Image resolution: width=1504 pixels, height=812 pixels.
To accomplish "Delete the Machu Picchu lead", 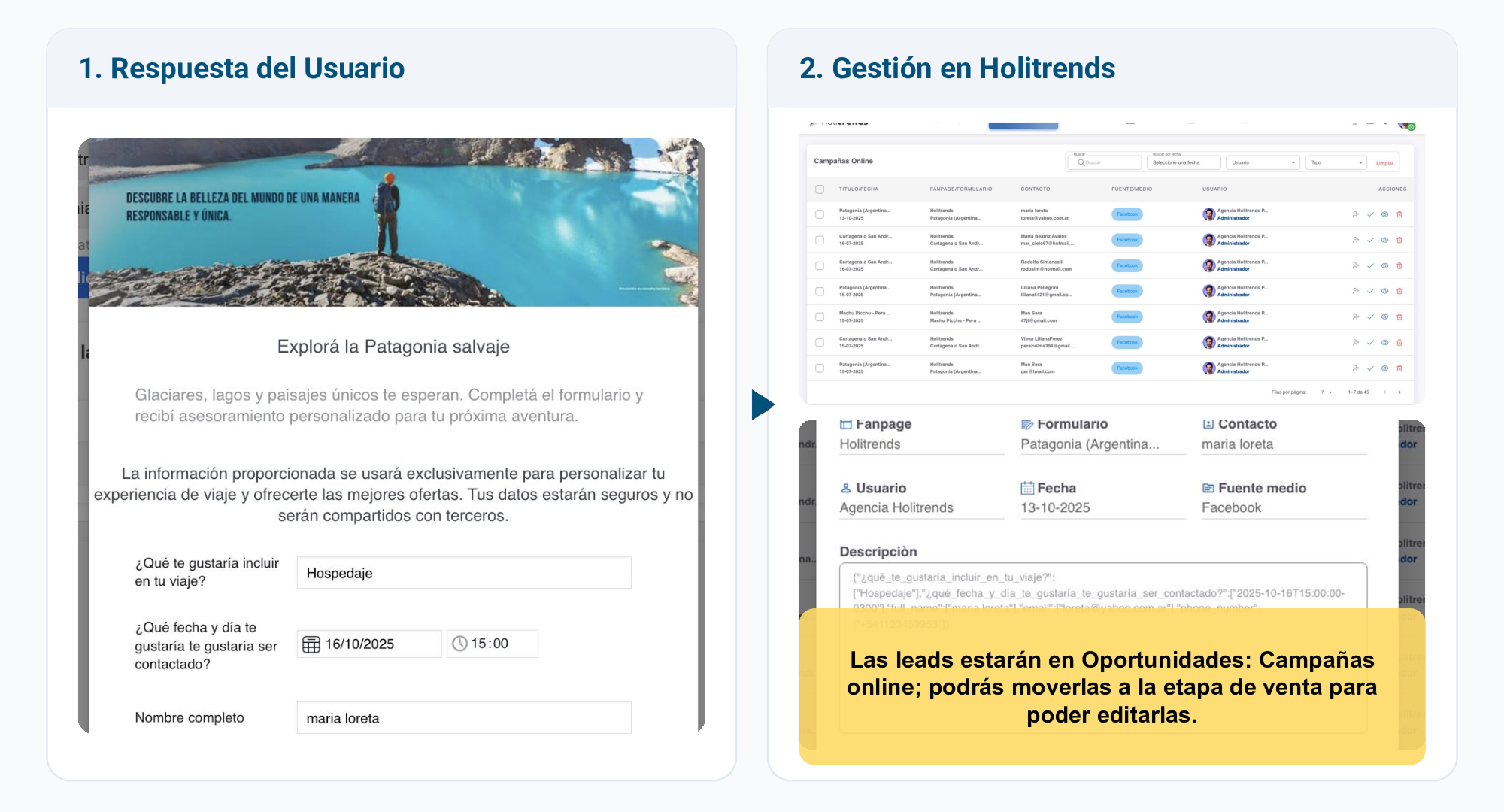I will [1399, 317].
